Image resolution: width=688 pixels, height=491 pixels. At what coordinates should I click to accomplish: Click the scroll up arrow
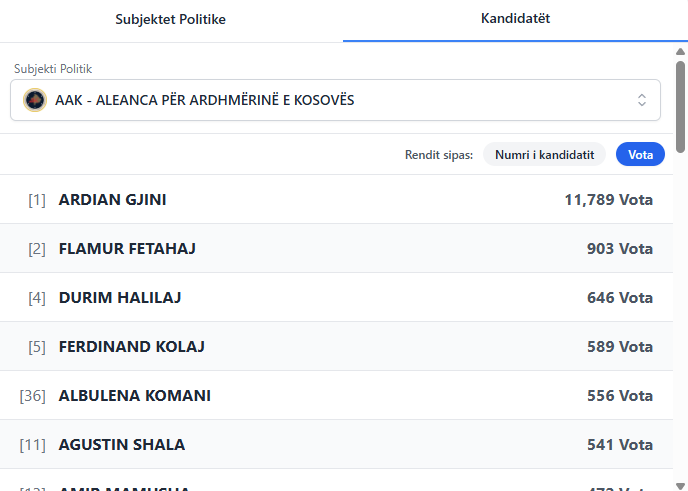(x=681, y=52)
